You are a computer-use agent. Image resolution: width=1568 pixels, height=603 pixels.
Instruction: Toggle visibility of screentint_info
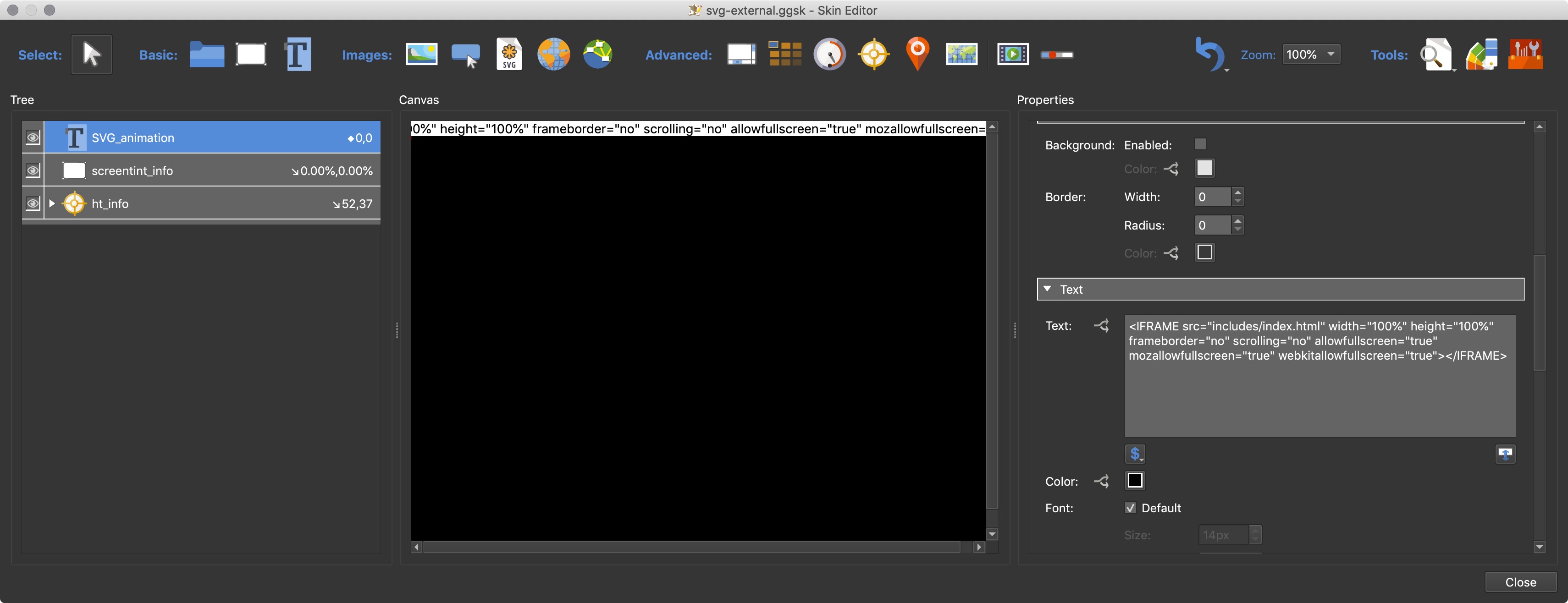pos(33,170)
